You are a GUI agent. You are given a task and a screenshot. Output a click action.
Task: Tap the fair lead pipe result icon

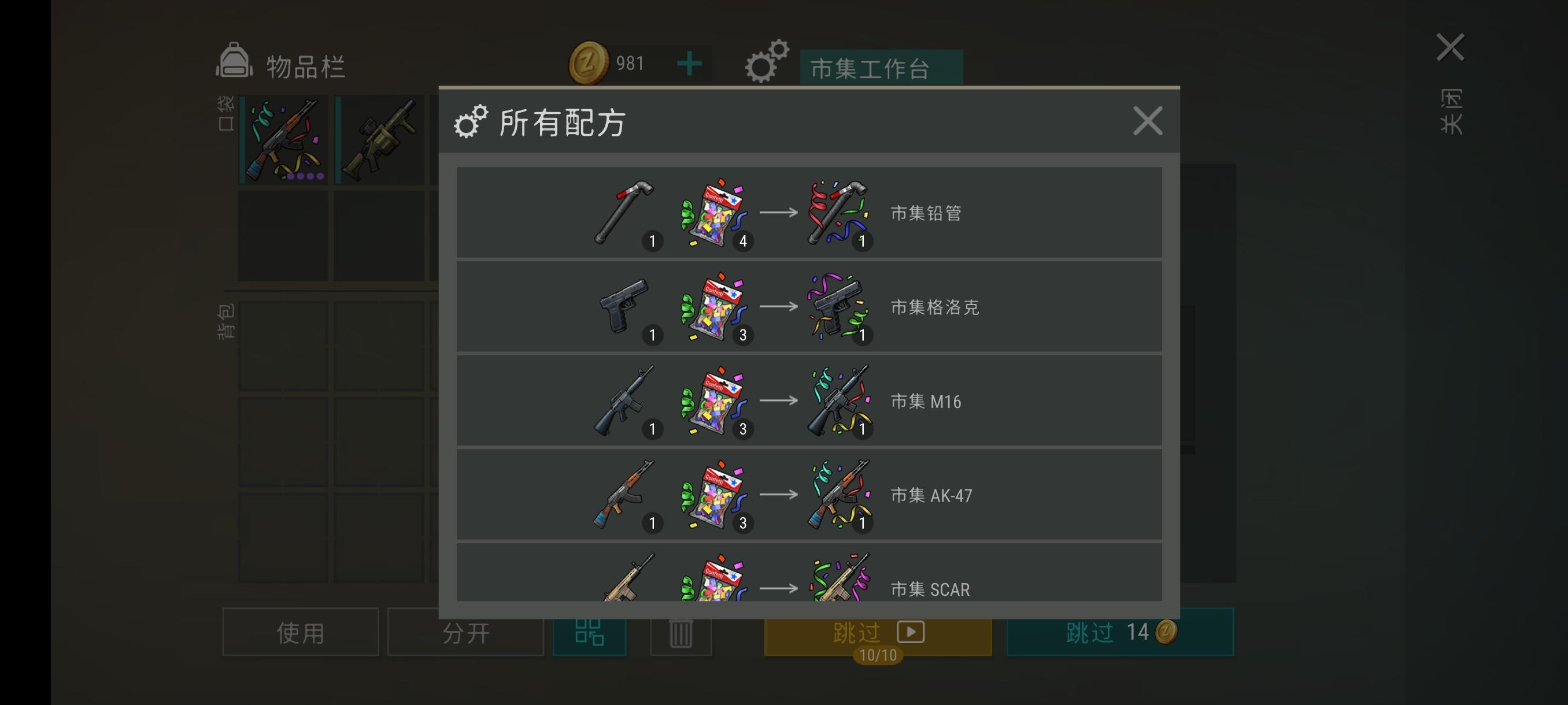[839, 211]
